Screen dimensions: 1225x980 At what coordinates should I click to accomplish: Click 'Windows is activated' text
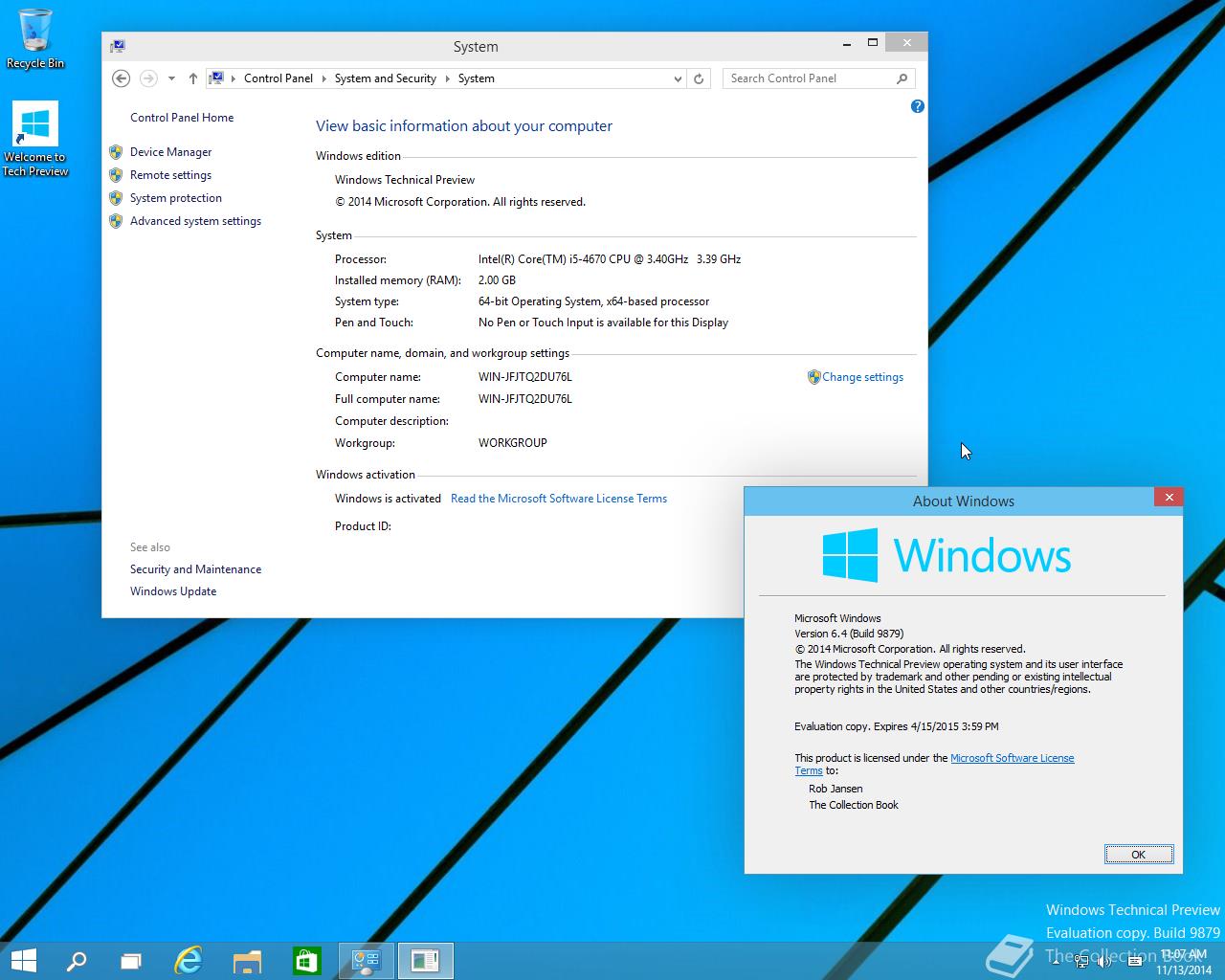[x=388, y=499]
